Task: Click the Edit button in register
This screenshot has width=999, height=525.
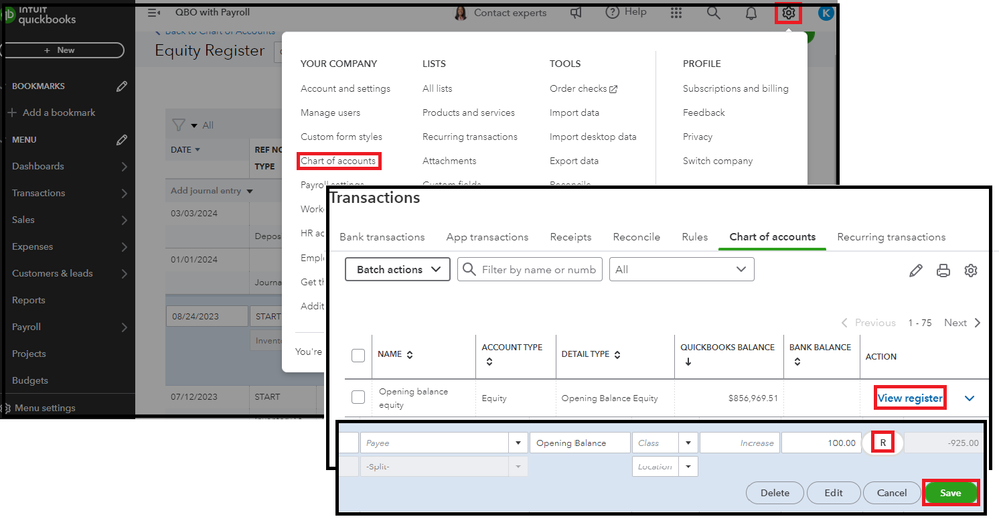Action: (833, 493)
